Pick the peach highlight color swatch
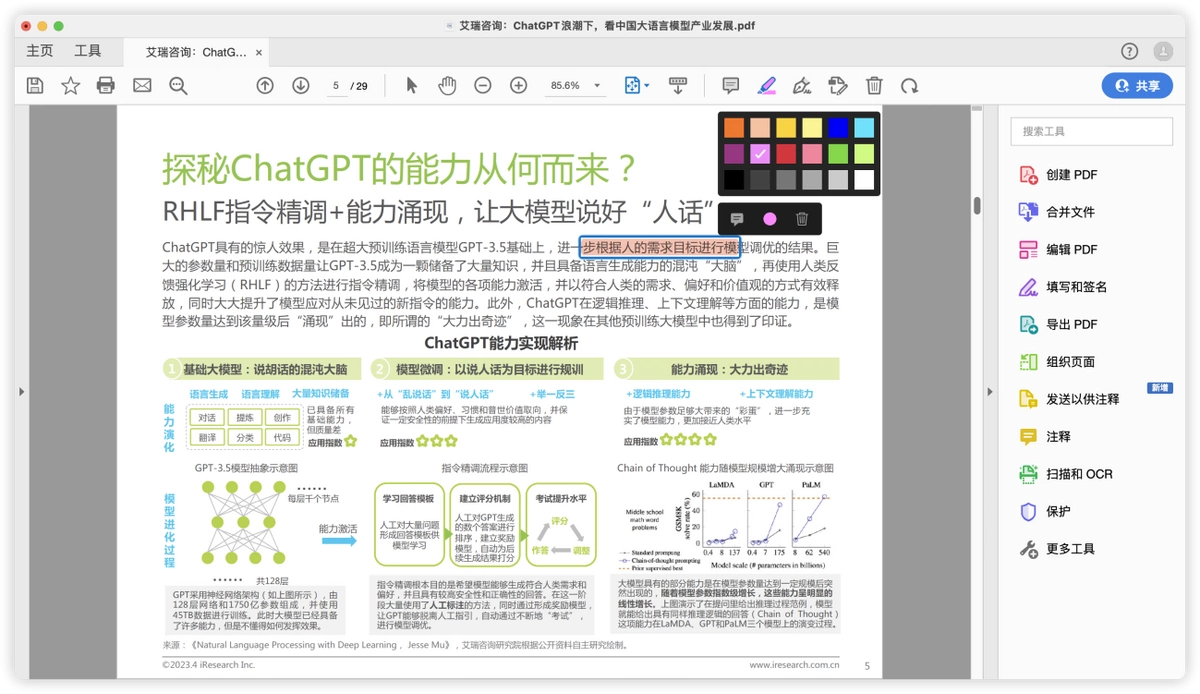Screen dimensions: 1200x694 tap(760, 127)
